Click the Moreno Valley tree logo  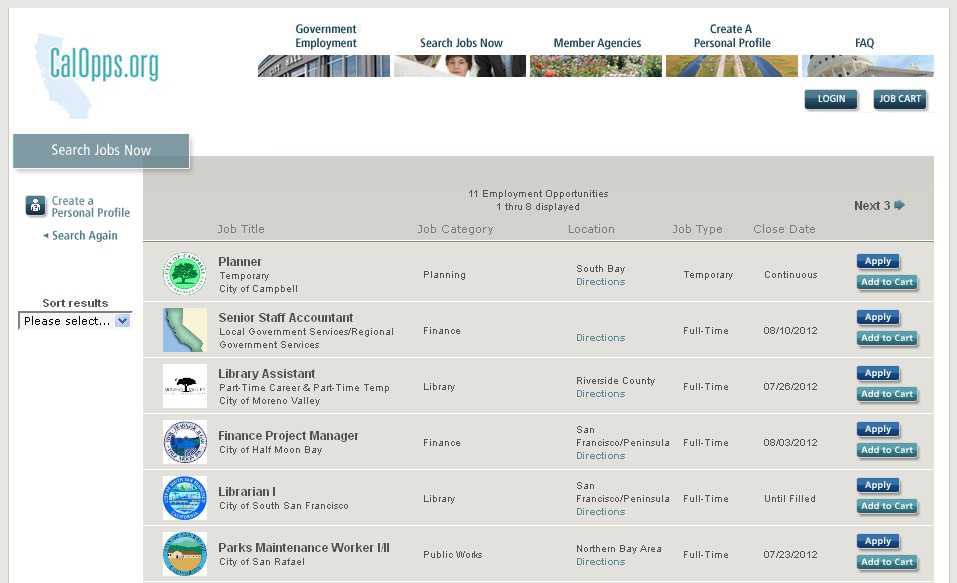coord(185,386)
